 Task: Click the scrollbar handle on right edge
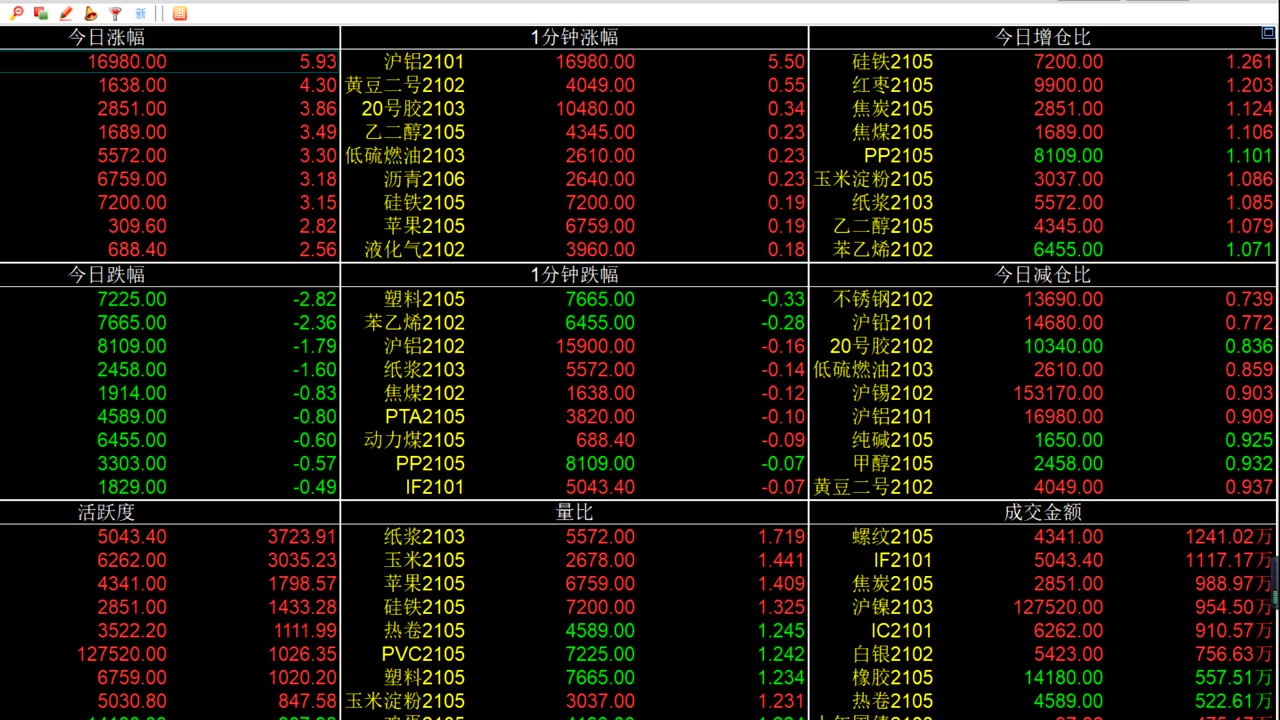click(1276, 583)
